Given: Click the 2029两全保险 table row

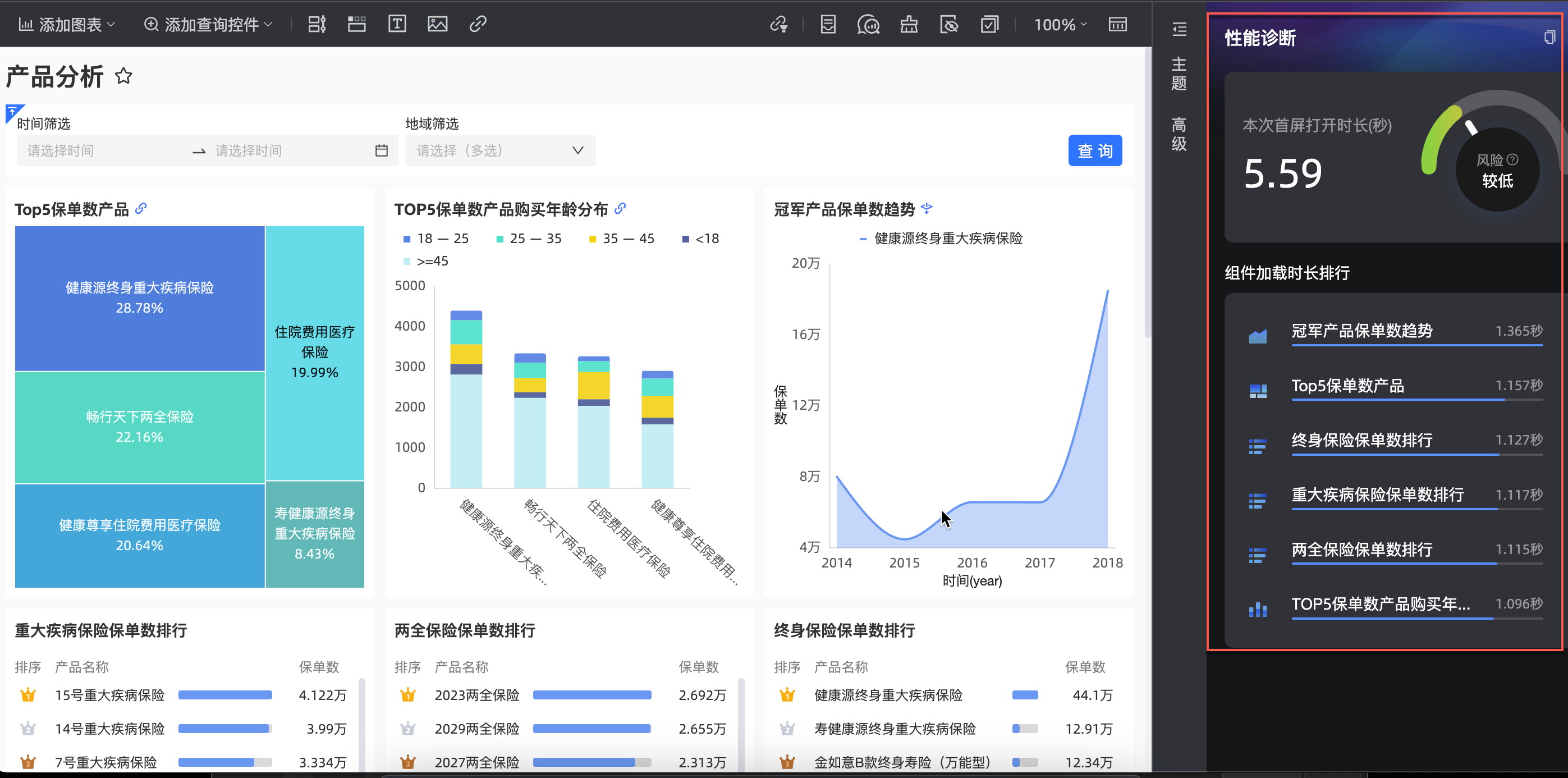Looking at the screenshot, I should click(562, 729).
